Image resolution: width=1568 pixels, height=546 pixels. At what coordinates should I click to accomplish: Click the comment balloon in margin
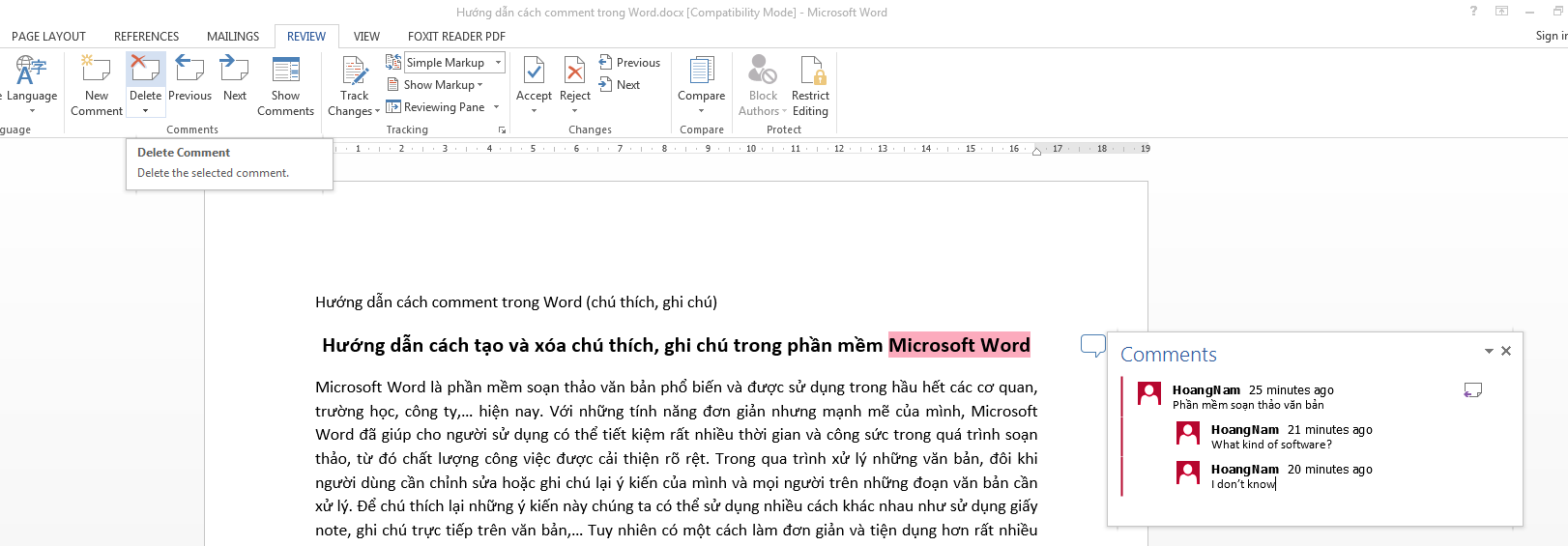[1092, 345]
